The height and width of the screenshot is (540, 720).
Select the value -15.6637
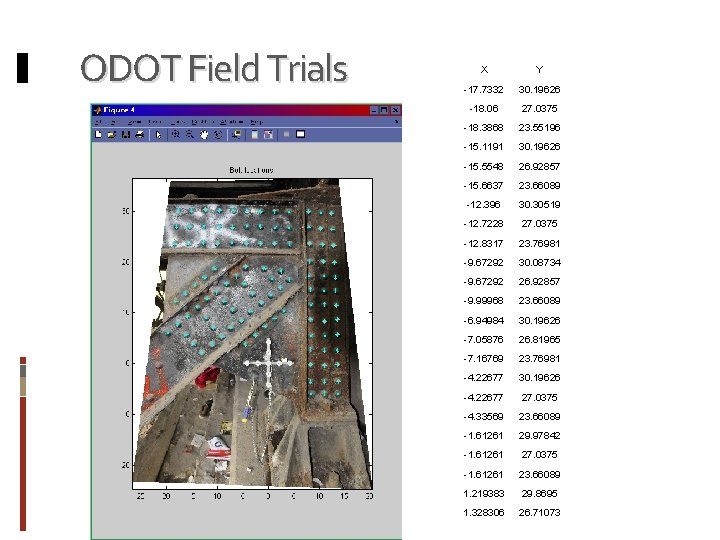click(x=483, y=186)
